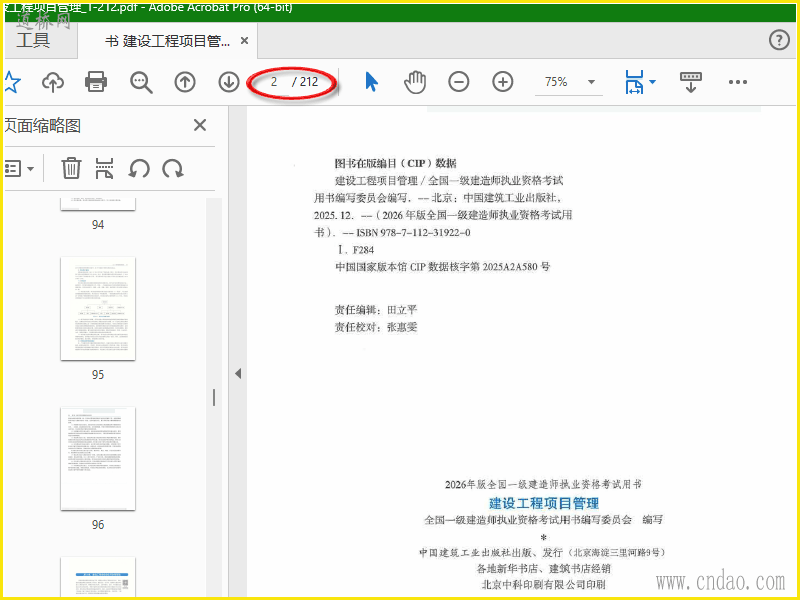Go to previous page with up arrow

[185, 82]
